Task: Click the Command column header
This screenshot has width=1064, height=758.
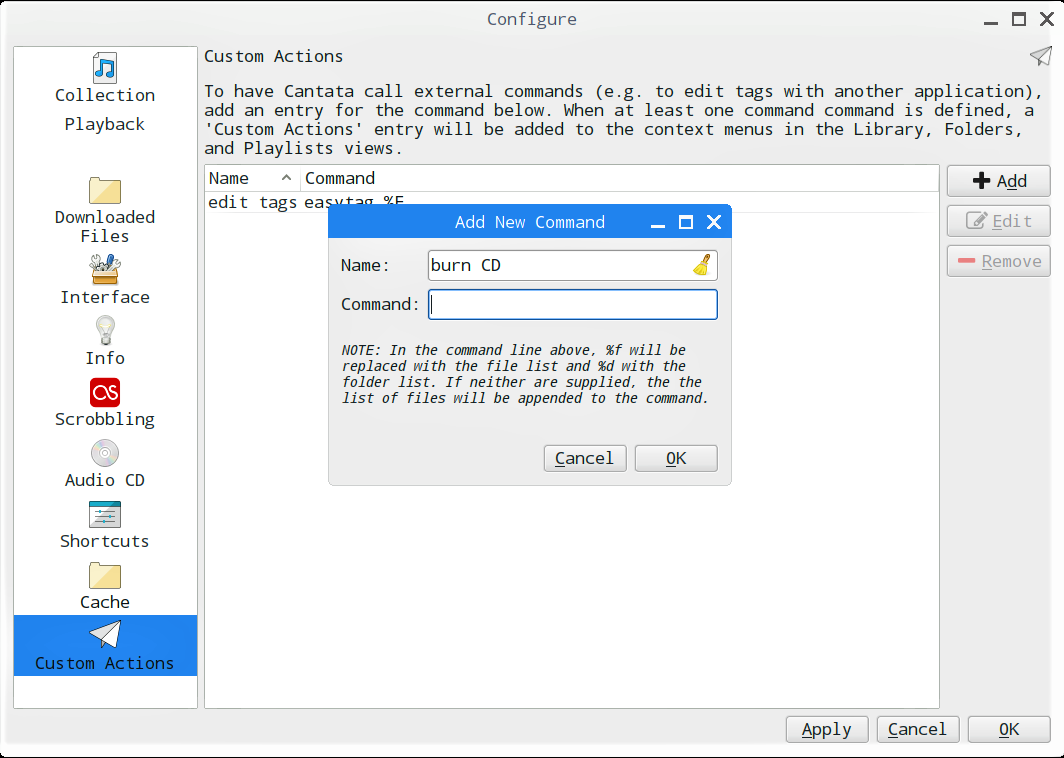Action: [x=619, y=178]
